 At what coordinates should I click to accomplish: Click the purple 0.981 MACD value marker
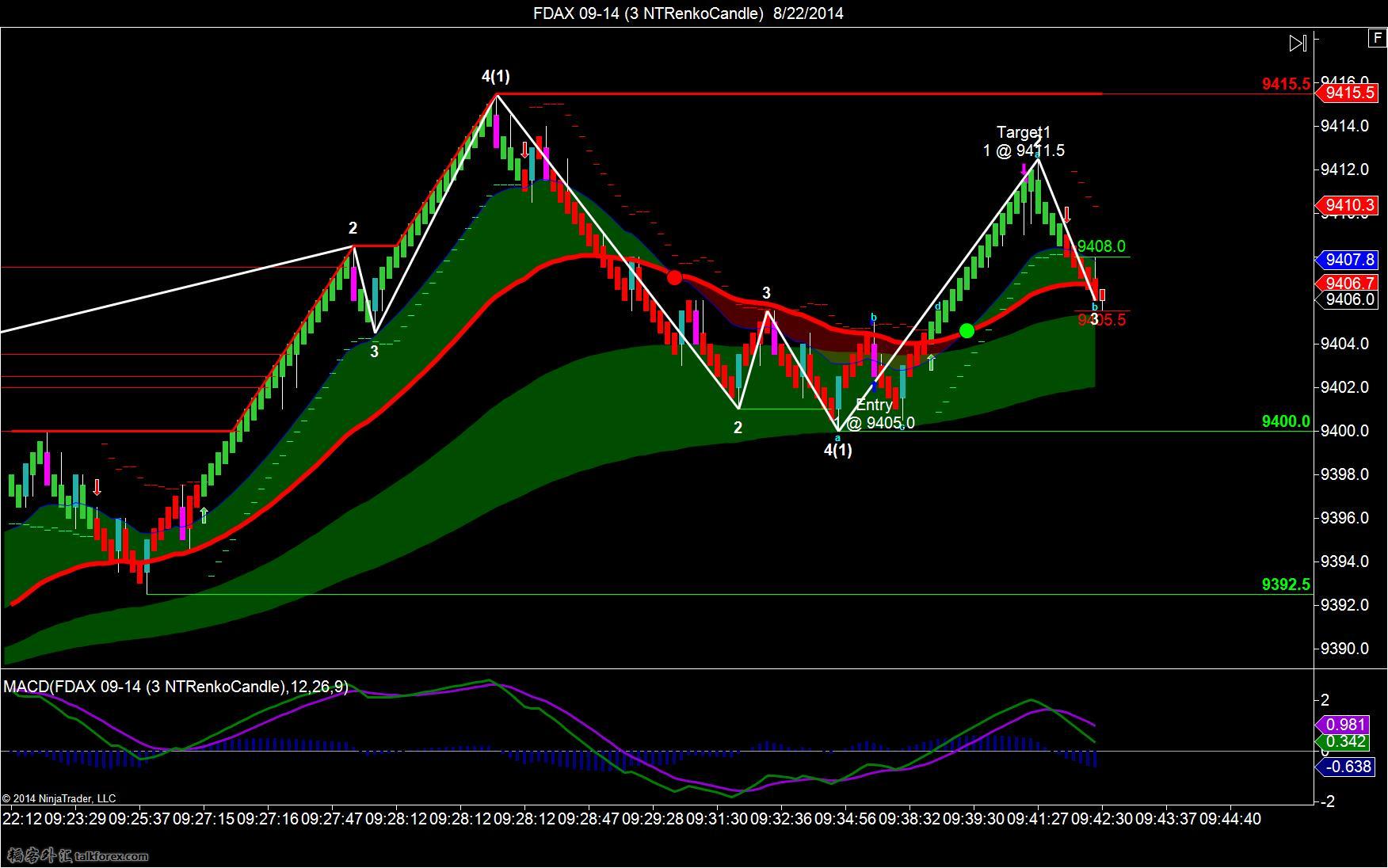[x=1342, y=725]
